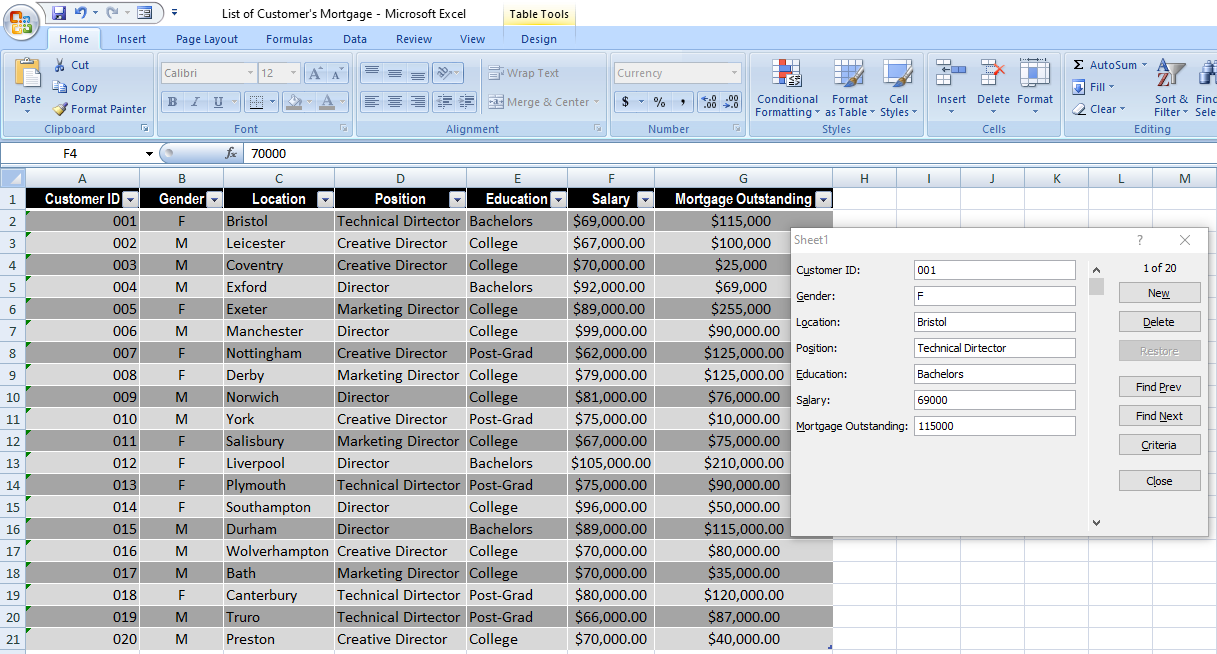Decrease font size with Shrink Font
The height and width of the screenshot is (654, 1217).
pyautogui.click(x=337, y=73)
